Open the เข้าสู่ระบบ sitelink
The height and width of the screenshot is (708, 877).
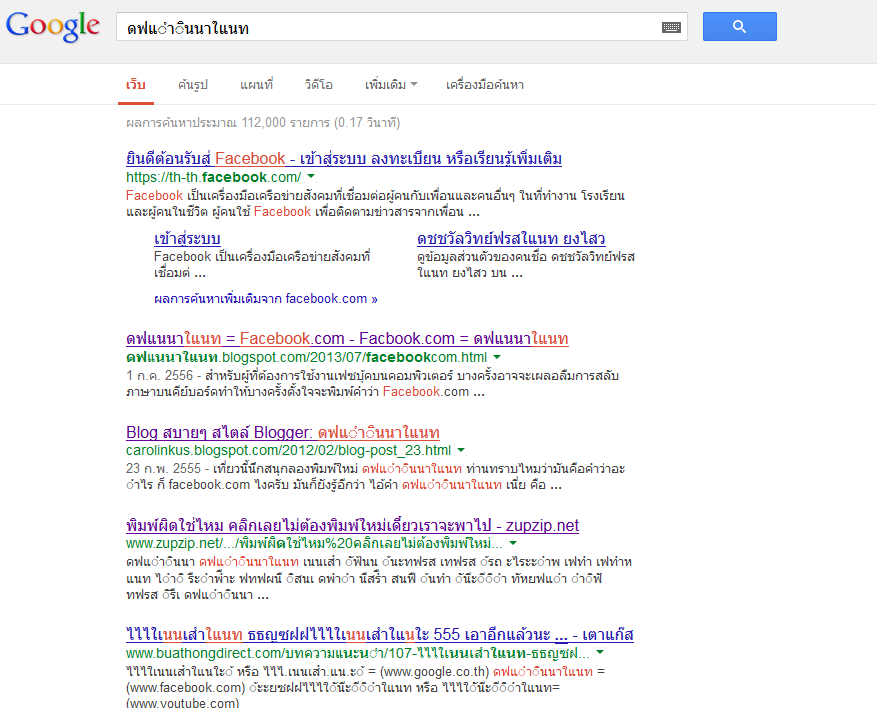[x=187, y=239]
